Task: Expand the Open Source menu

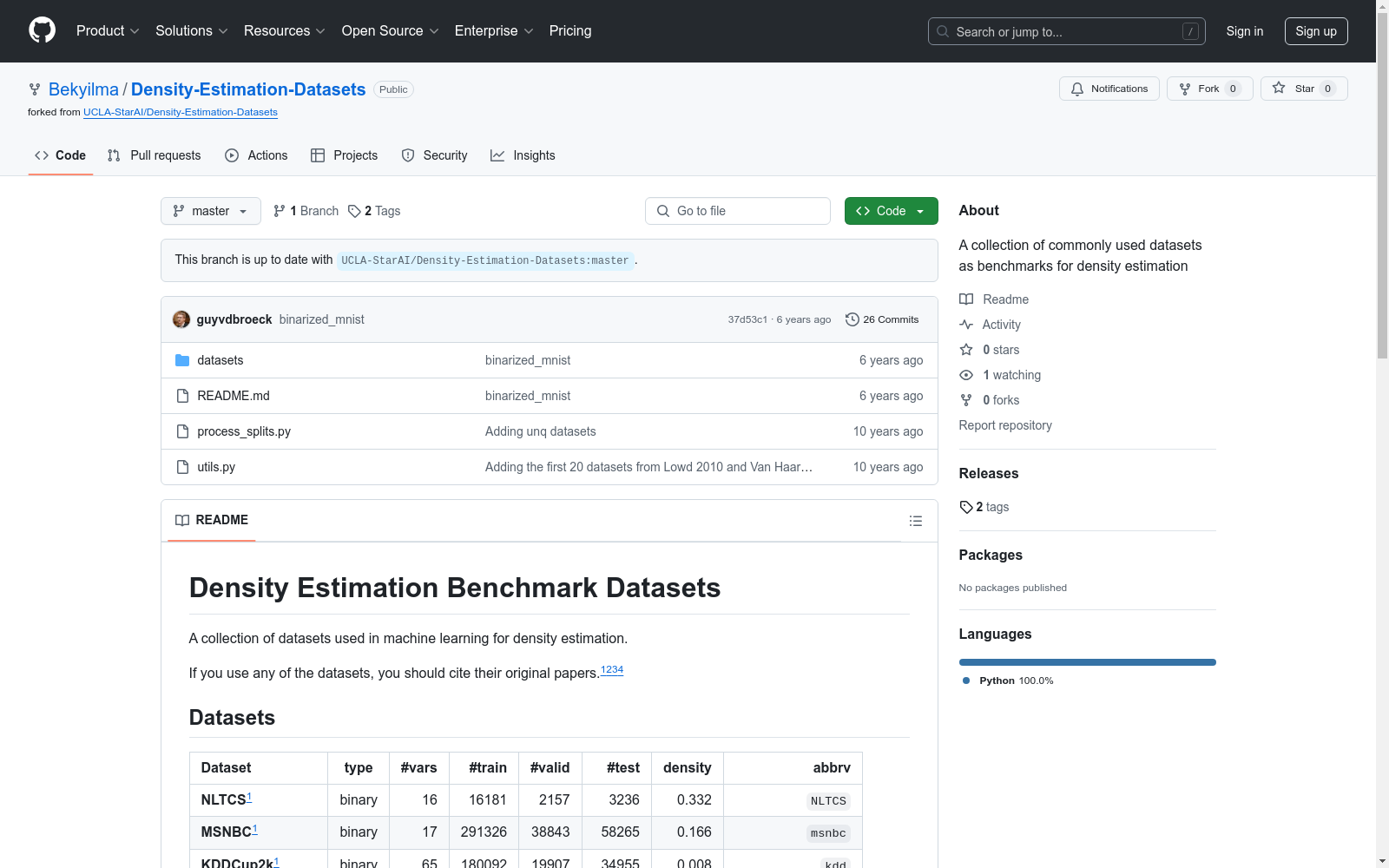Action: pyautogui.click(x=391, y=31)
